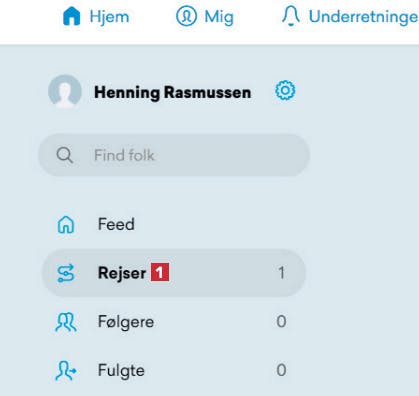Select Feed in the sidebar
The height and width of the screenshot is (396, 419).
pyautogui.click(x=174, y=224)
